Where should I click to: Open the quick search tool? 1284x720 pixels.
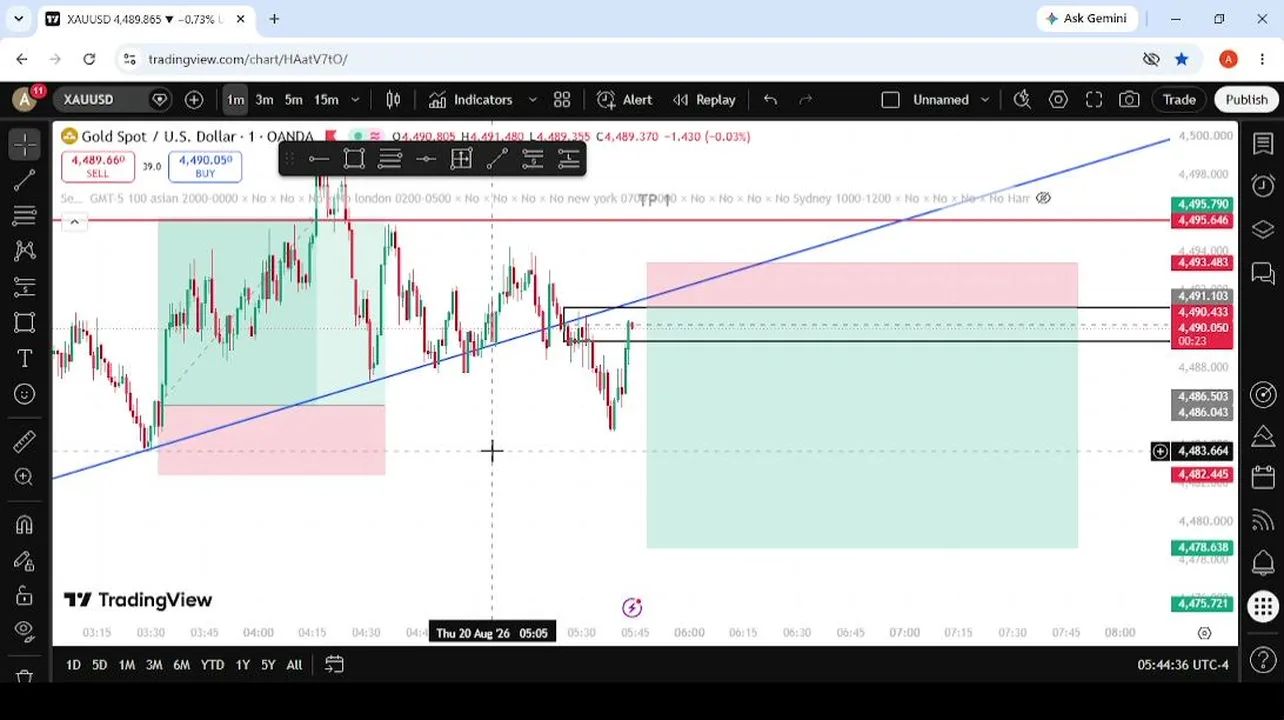[x=1022, y=99]
